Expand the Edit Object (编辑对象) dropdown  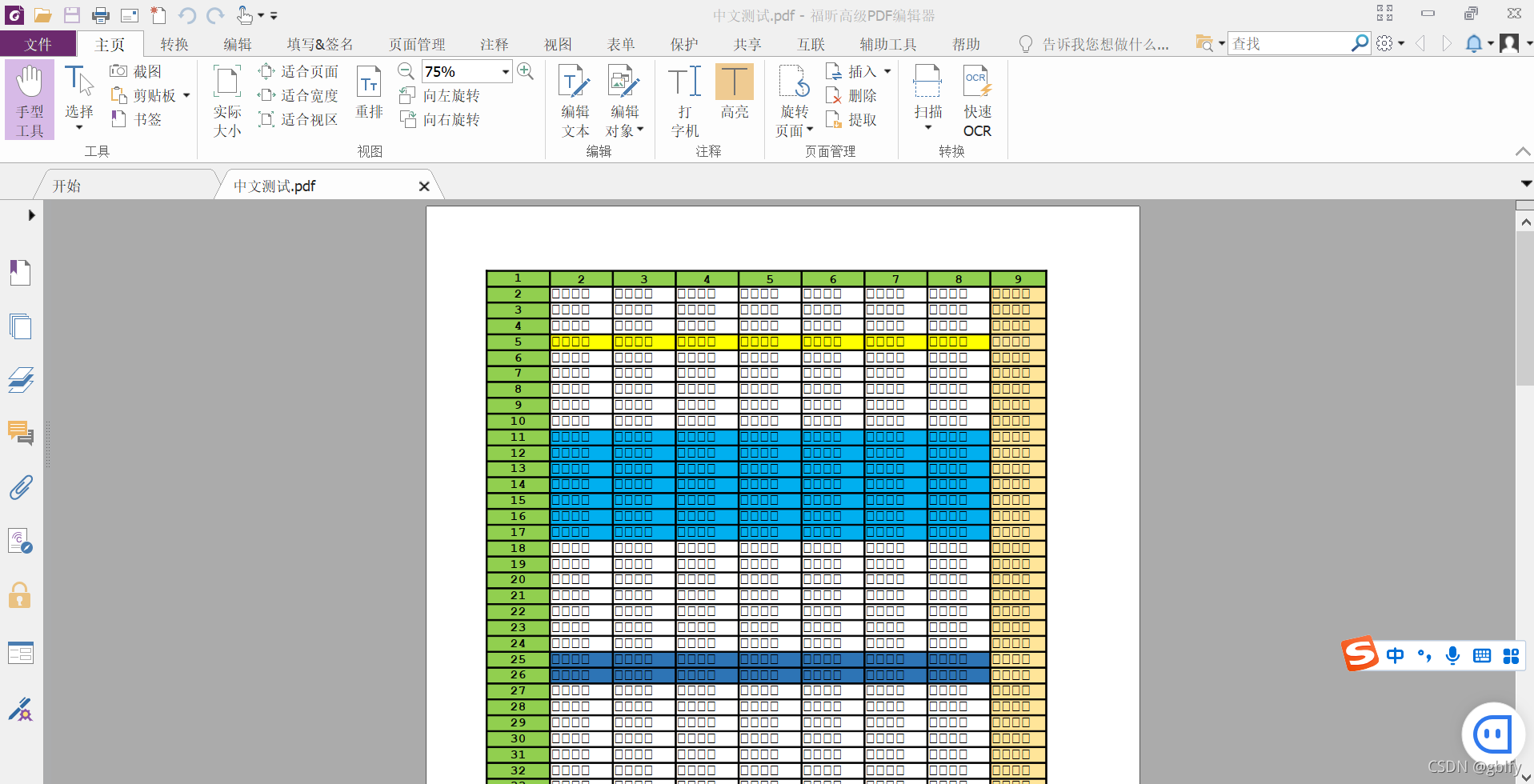coord(640,129)
